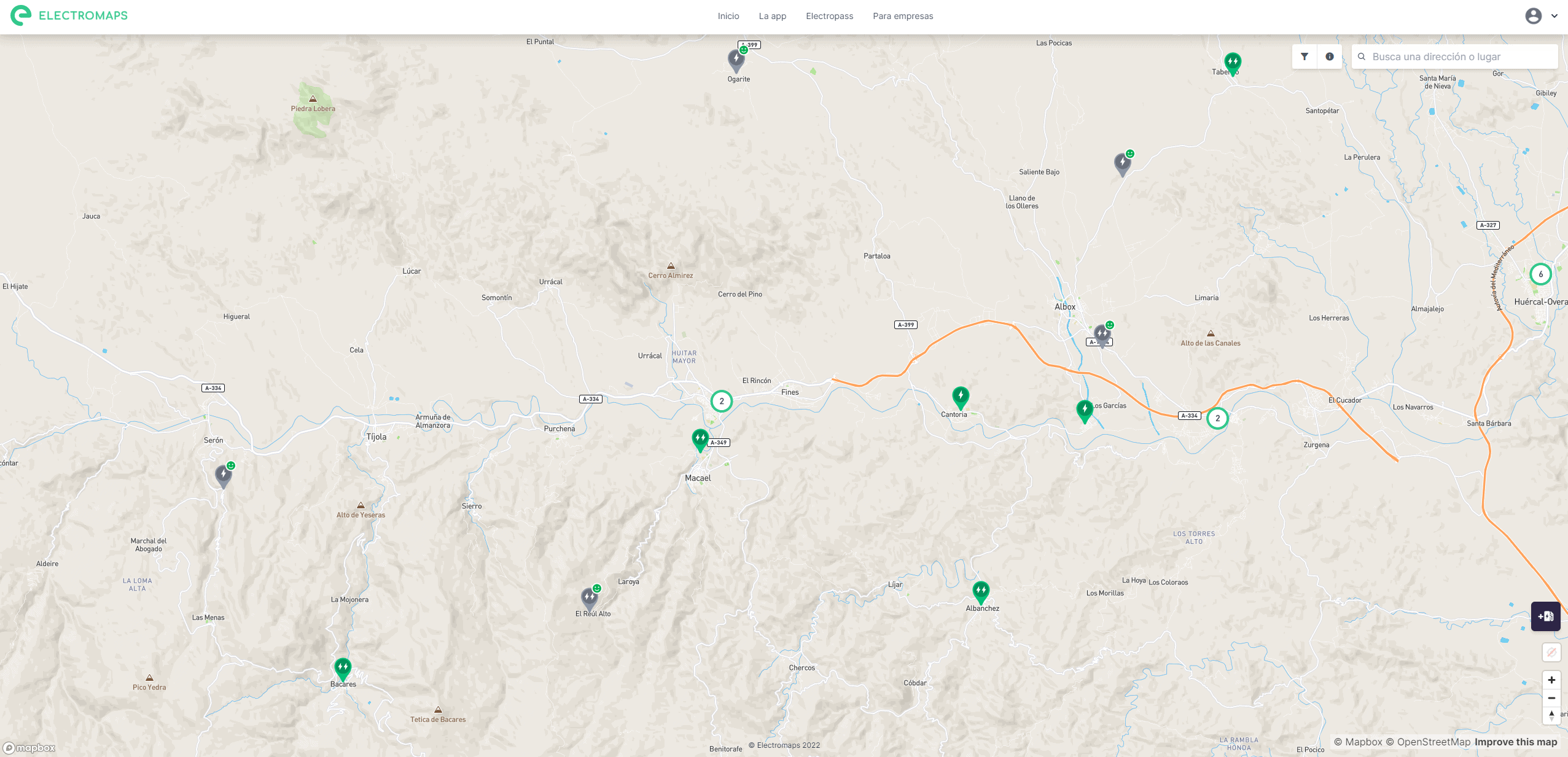Click the Piedra Lobera peak label
This screenshot has height=757, width=1568.
(x=313, y=109)
